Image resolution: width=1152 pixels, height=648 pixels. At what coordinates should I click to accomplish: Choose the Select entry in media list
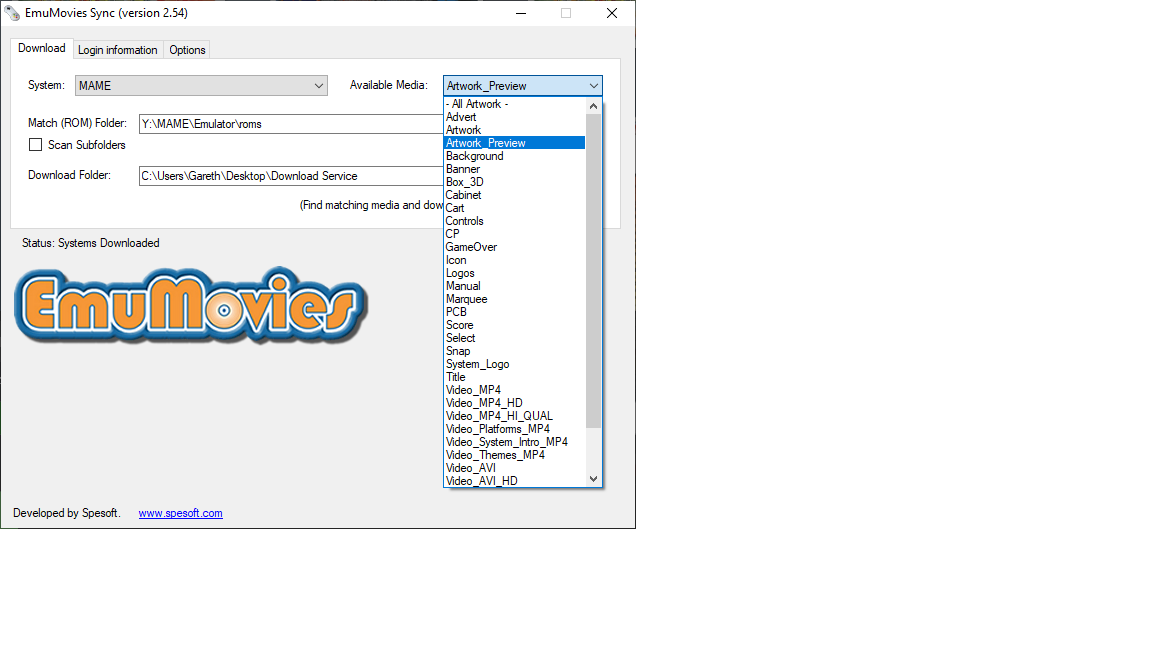click(515, 338)
